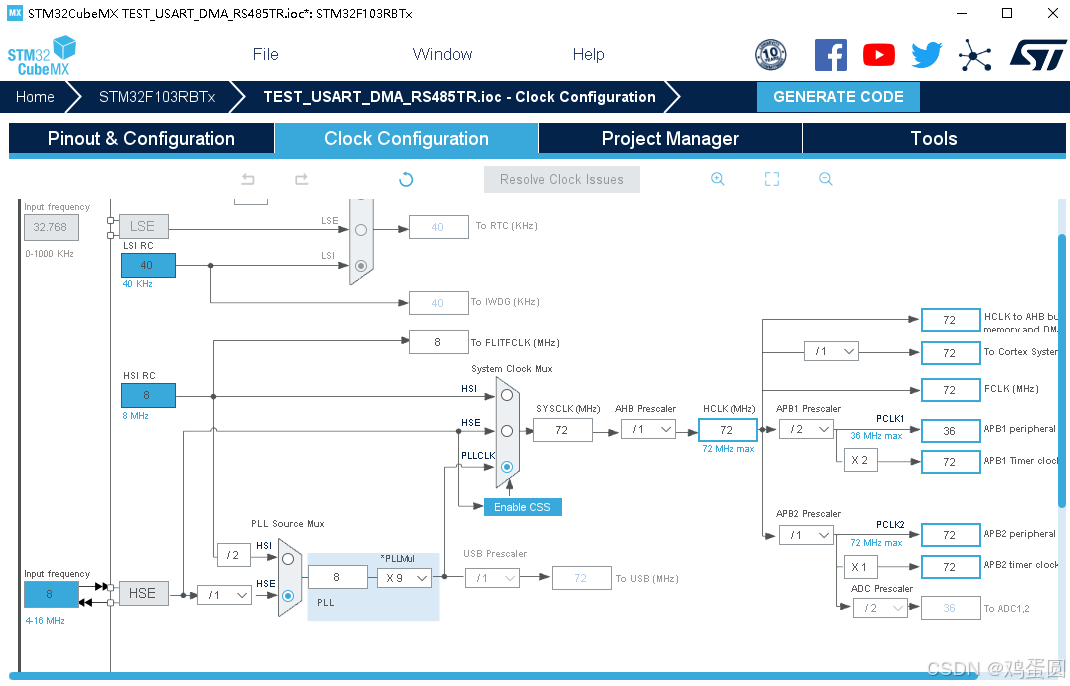The width and height of the screenshot is (1070, 686).
Task: Switch to Project Manager tab
Action: (670, 139)
